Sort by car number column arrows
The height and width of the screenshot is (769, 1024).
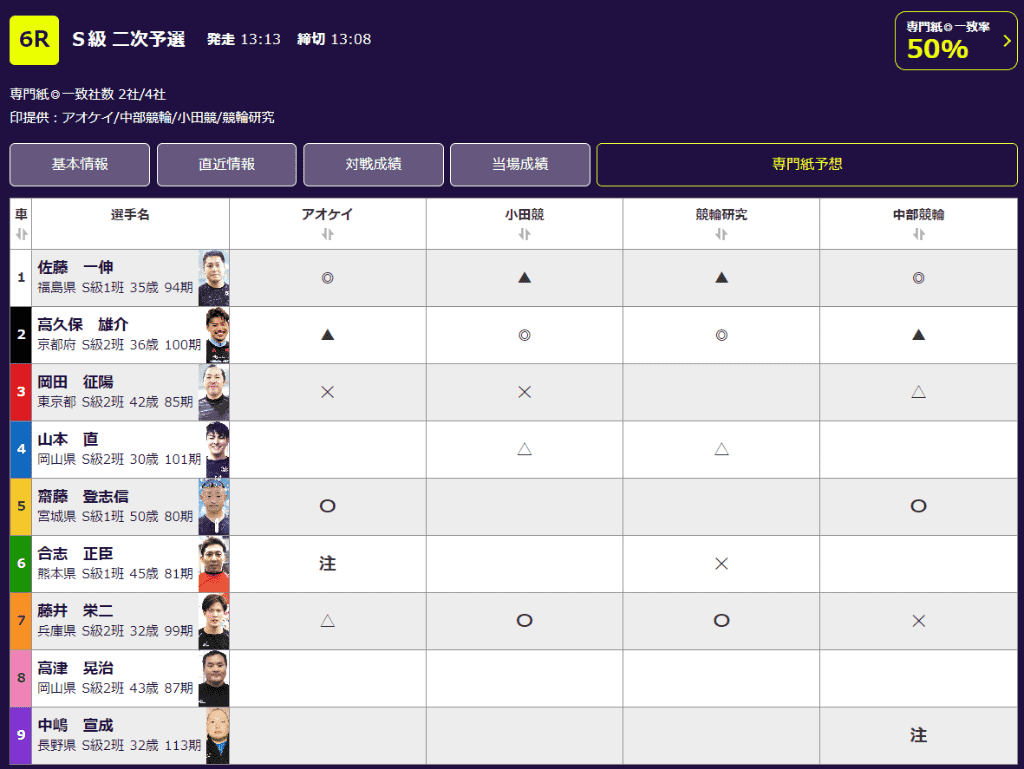click(x=21, y=234)
